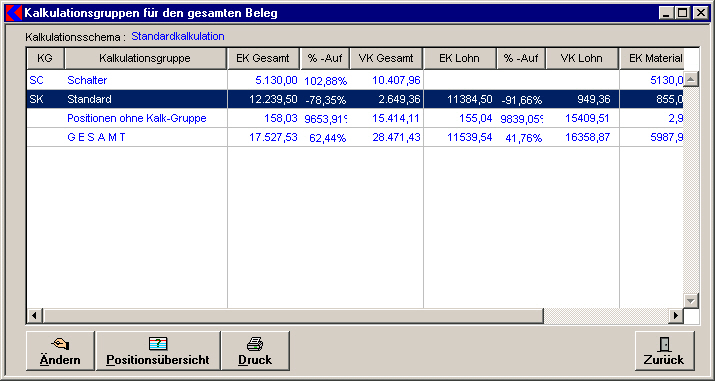The width and height of the screenshot is (715, 381).
Task: Select the Positionen ohne Kalk-Gruppe row
Action: tap(355, 118)
